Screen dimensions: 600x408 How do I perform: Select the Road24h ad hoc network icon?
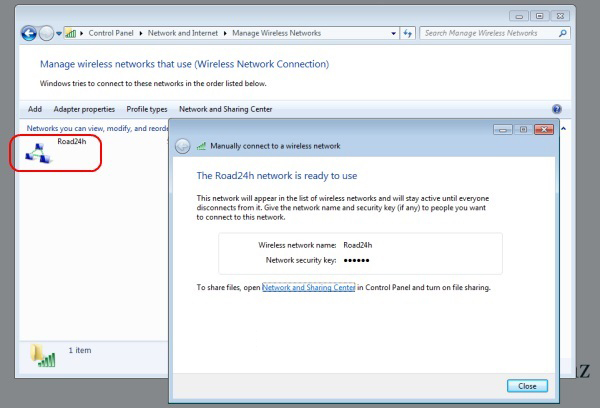tap(38, 153)
